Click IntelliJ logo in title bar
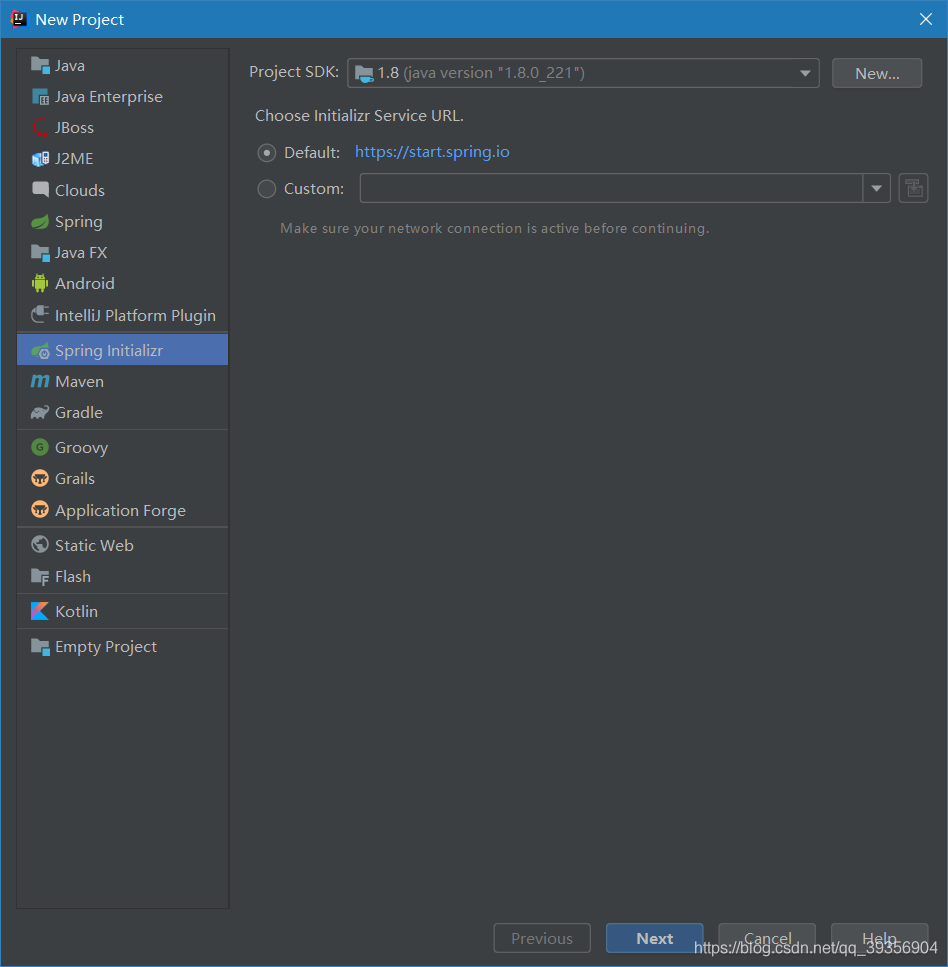 pyautogui.click(x=19, y=19)
